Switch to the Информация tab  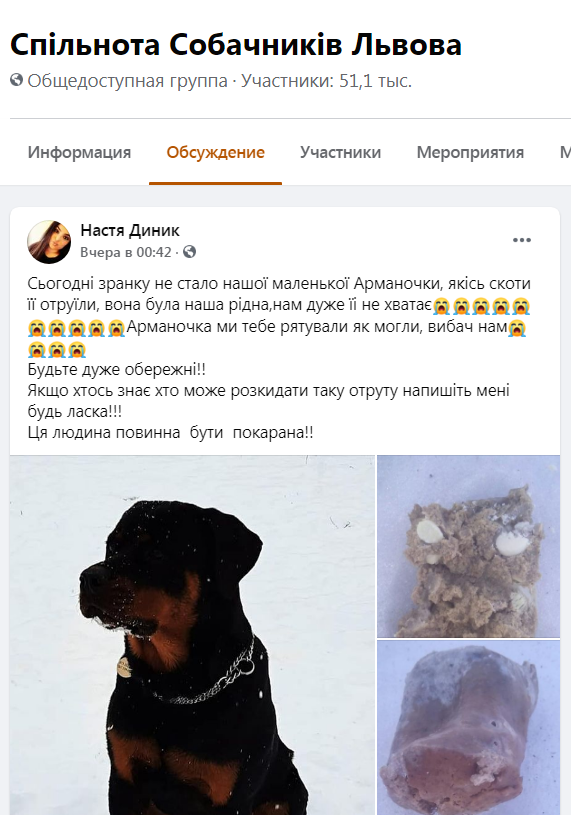(79, 152)
